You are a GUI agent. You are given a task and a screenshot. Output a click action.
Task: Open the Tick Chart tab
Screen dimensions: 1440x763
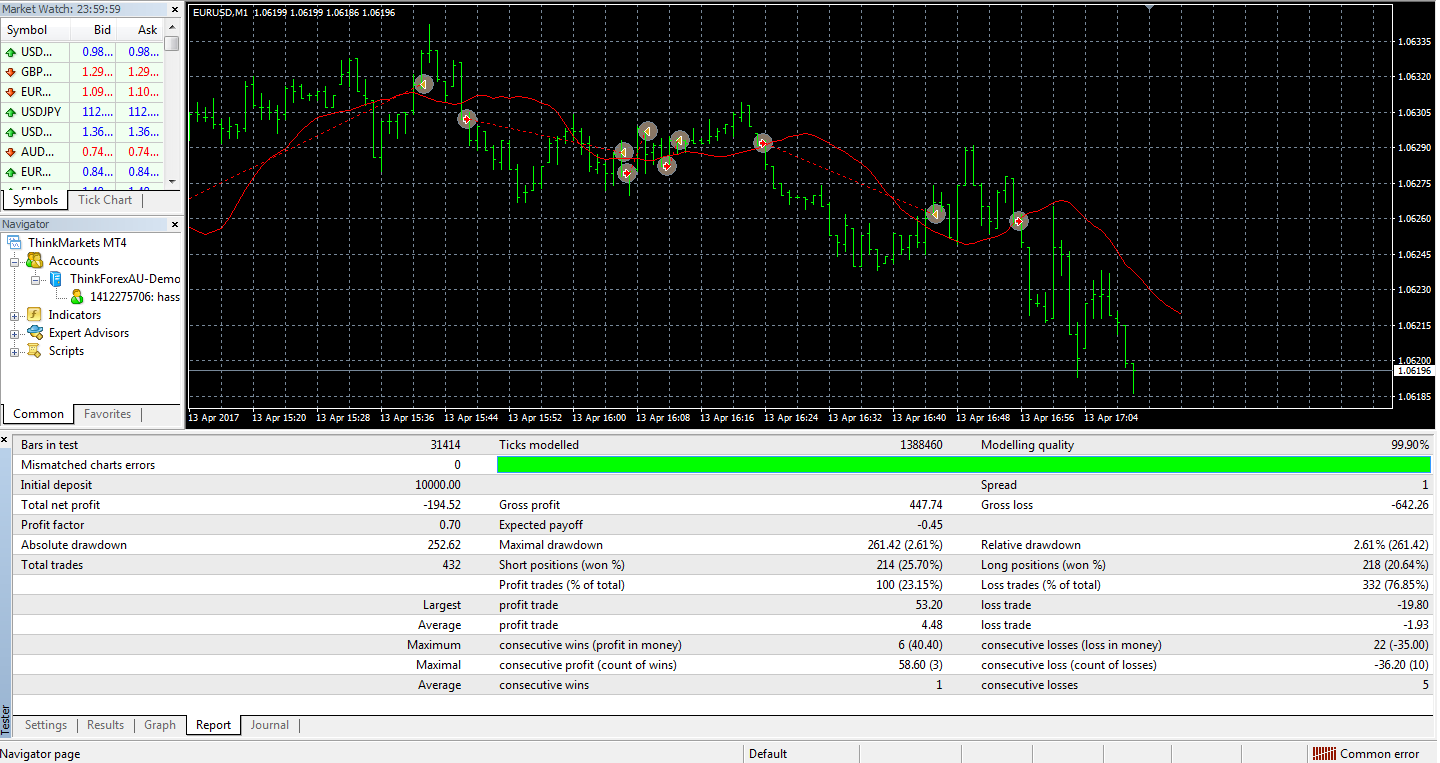pos(105,200)
